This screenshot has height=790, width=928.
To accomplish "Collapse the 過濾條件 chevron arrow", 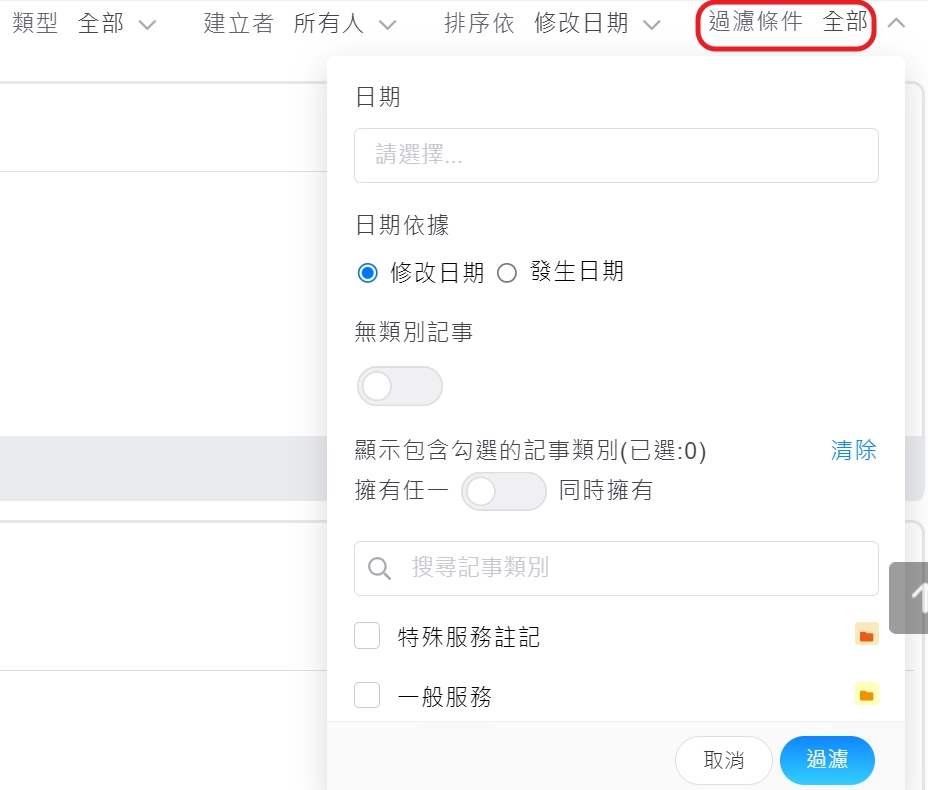I will [897, 24].
